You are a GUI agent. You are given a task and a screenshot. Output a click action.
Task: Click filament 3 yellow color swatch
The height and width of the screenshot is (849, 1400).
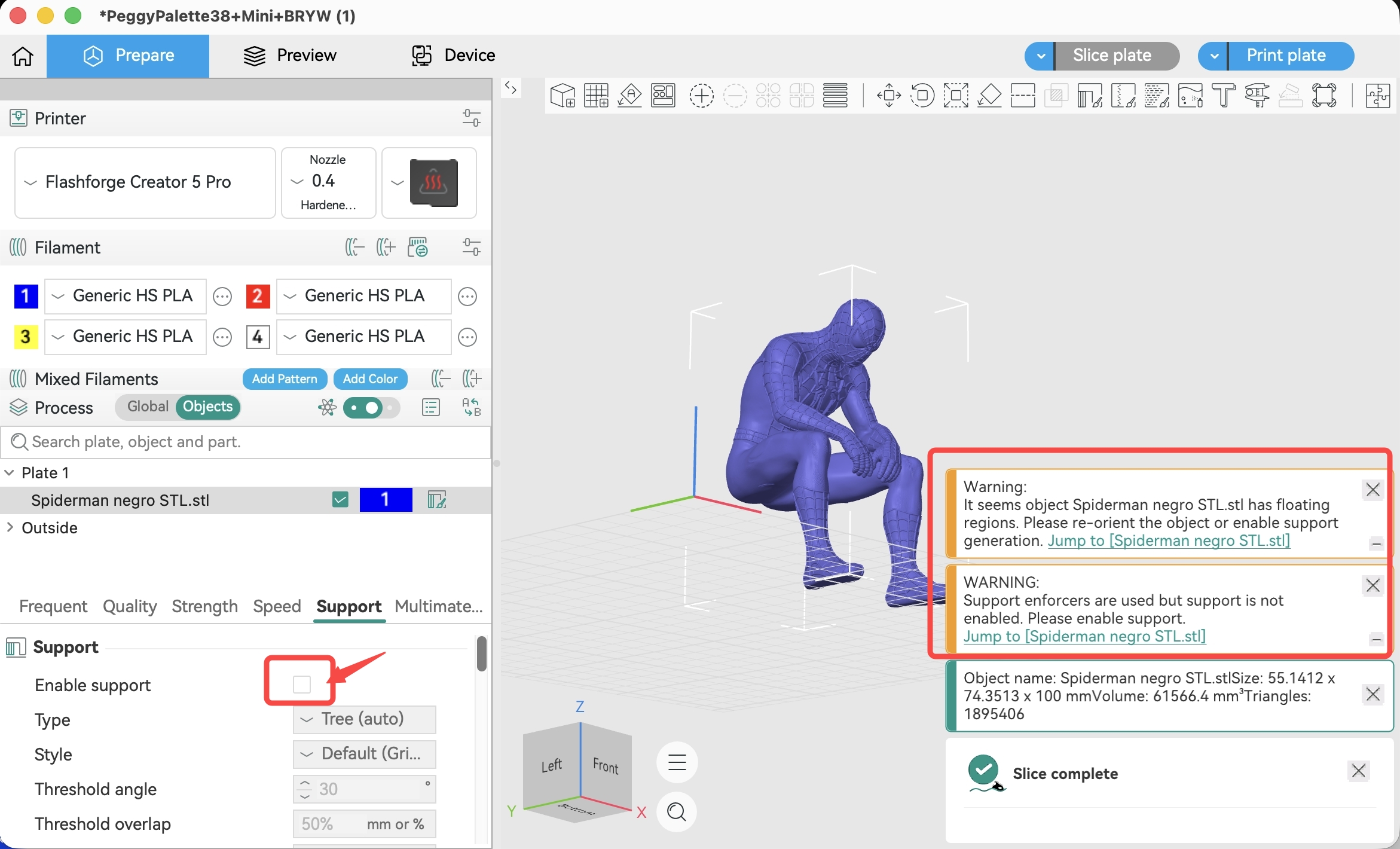tap(26, 337)
